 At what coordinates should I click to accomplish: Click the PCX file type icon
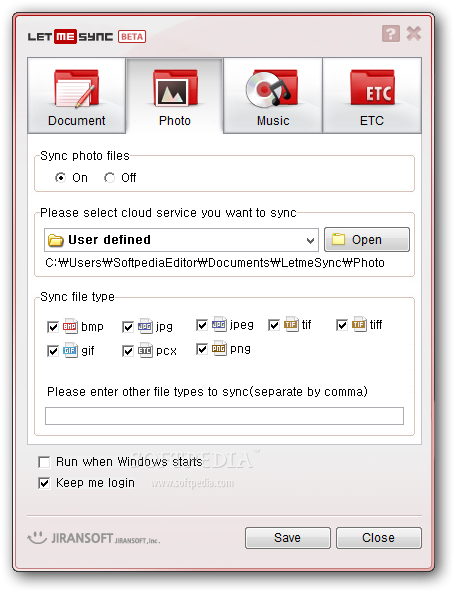pos(145,350)
